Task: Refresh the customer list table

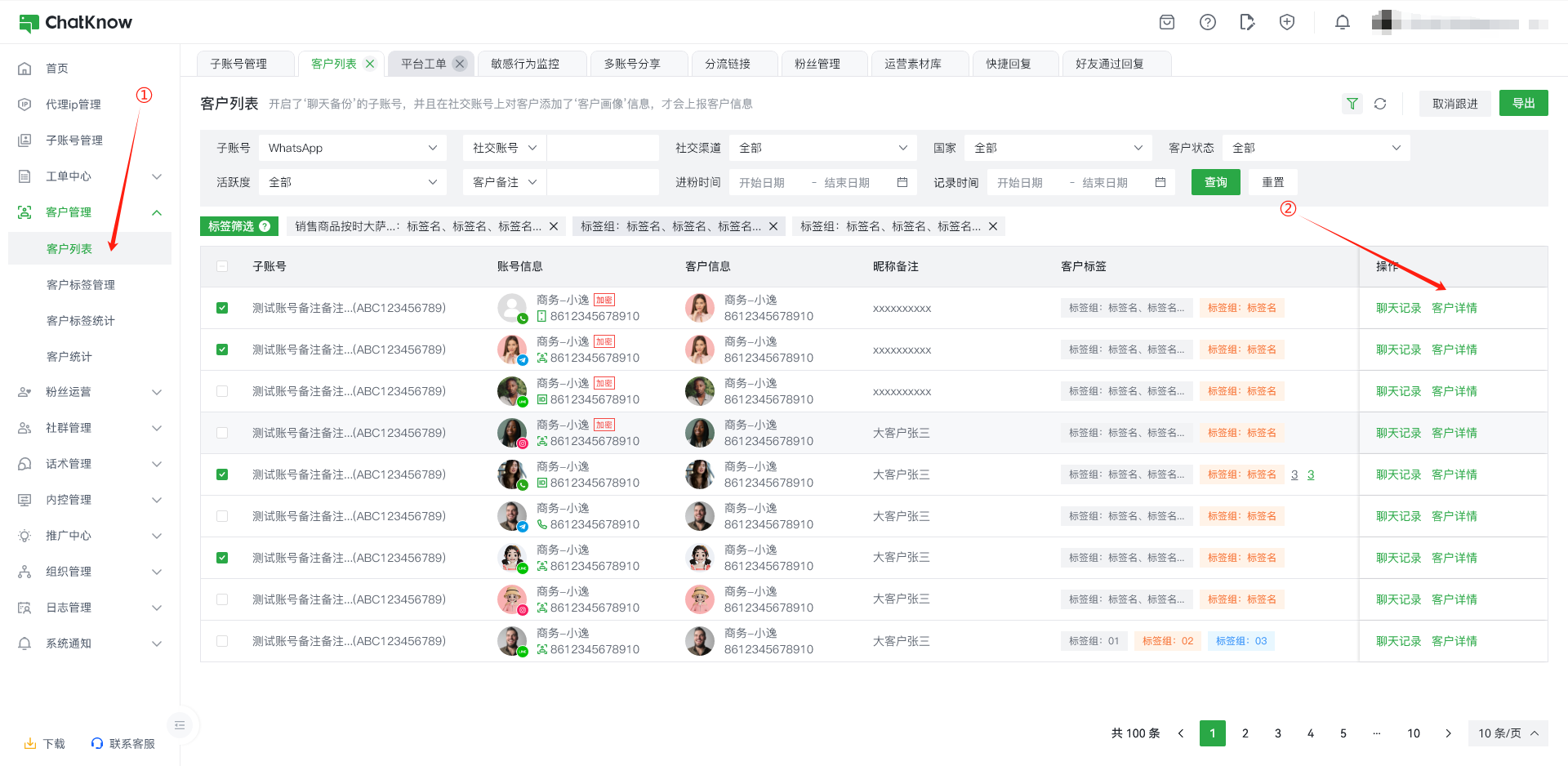Action: pyautogui.click(x=1380, y=104)
